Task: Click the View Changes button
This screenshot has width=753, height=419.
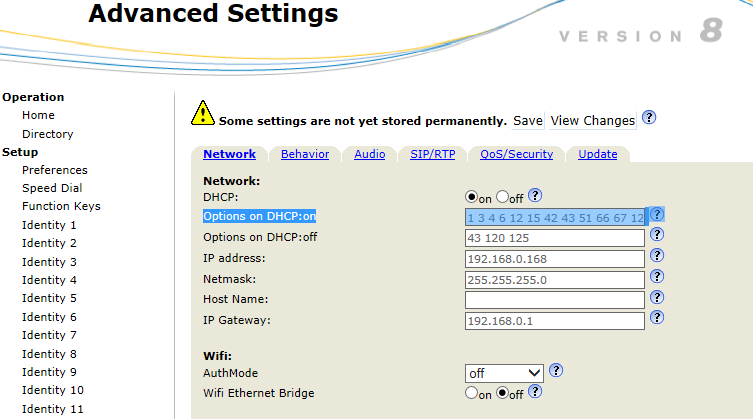Action: point(593,121)
